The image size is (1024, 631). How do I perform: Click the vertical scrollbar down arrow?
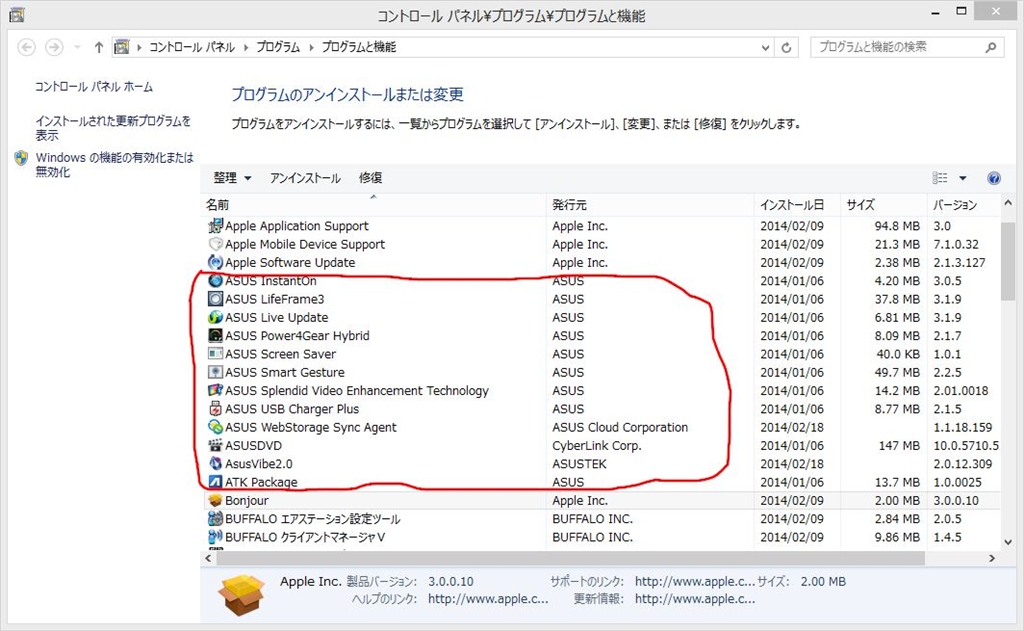[1008, 542]
